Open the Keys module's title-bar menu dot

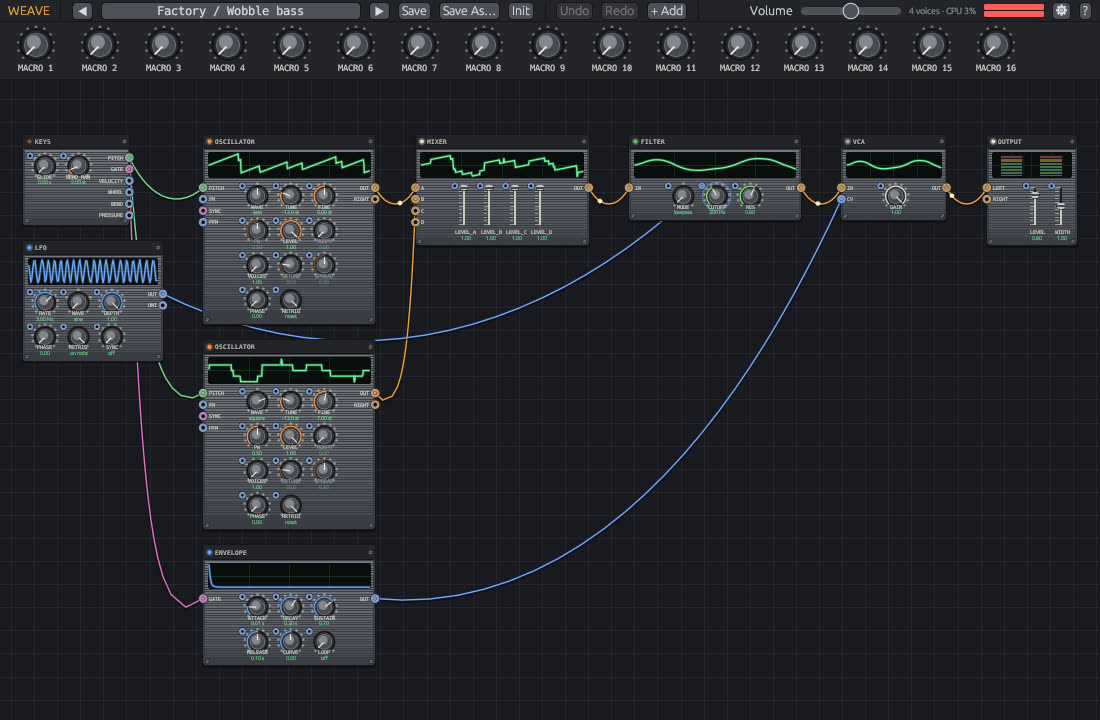tap(124, 142)
